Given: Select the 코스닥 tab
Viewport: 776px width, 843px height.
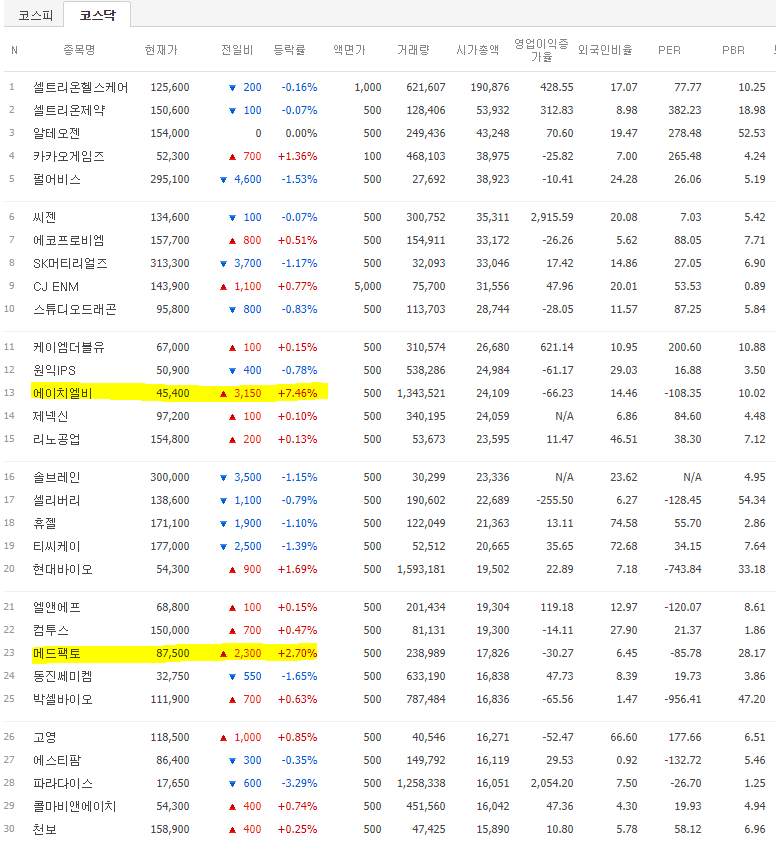Looking at the screenshot, I should tap(97, 15).
